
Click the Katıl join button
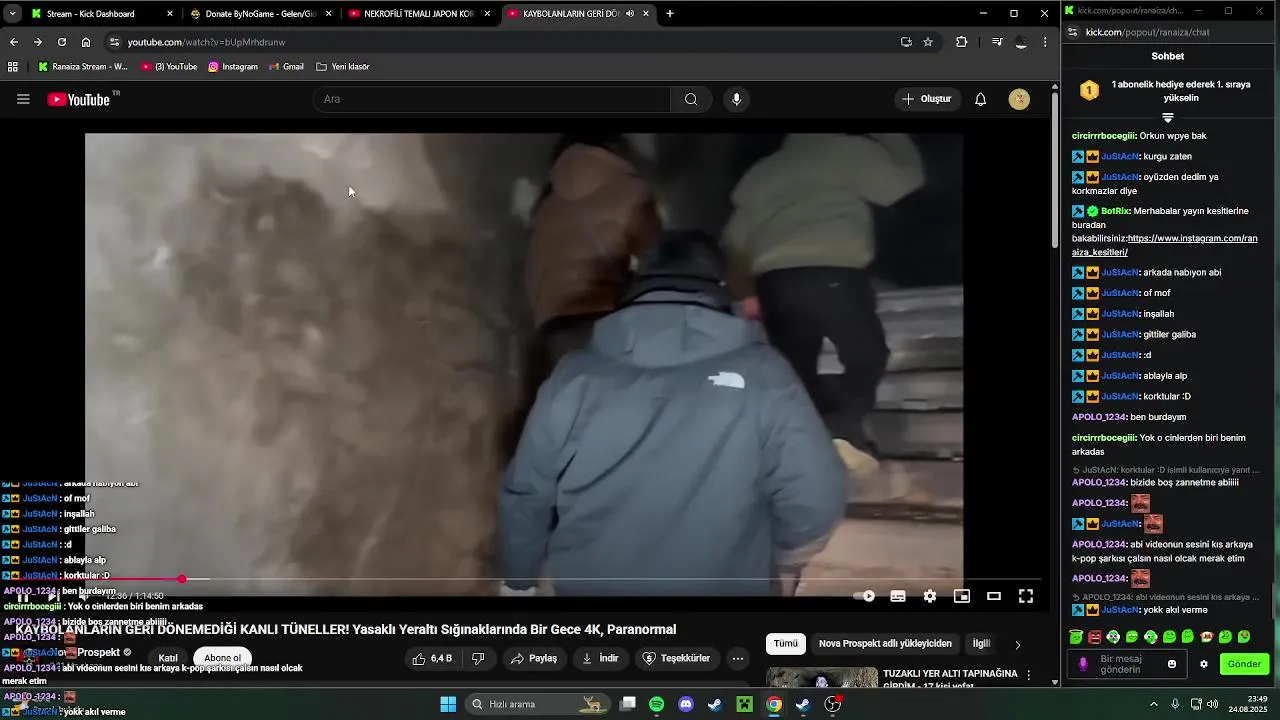point(168,658)
